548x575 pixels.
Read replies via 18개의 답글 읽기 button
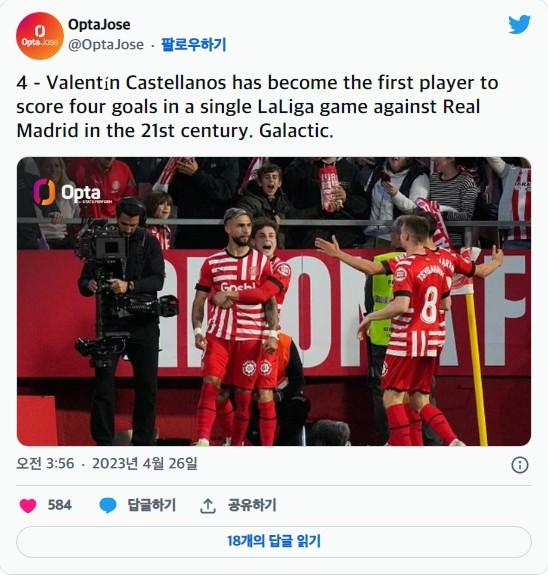274,541
